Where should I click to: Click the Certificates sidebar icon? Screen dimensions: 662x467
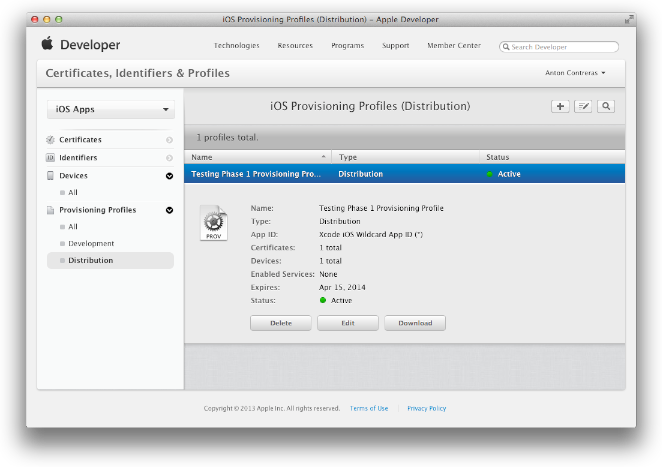point(51,140)
